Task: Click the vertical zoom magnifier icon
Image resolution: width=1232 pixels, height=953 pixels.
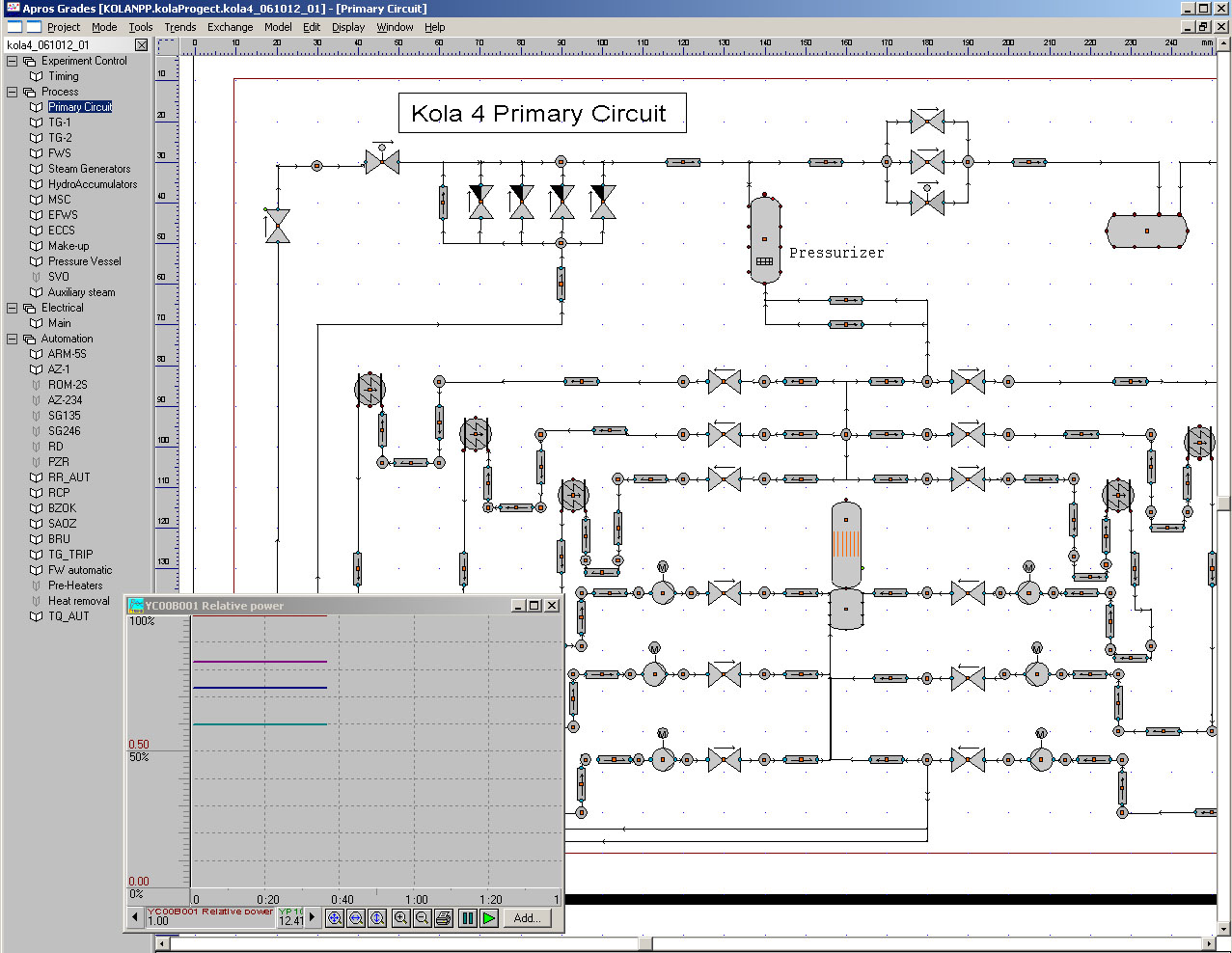Action: coord(377,918)
